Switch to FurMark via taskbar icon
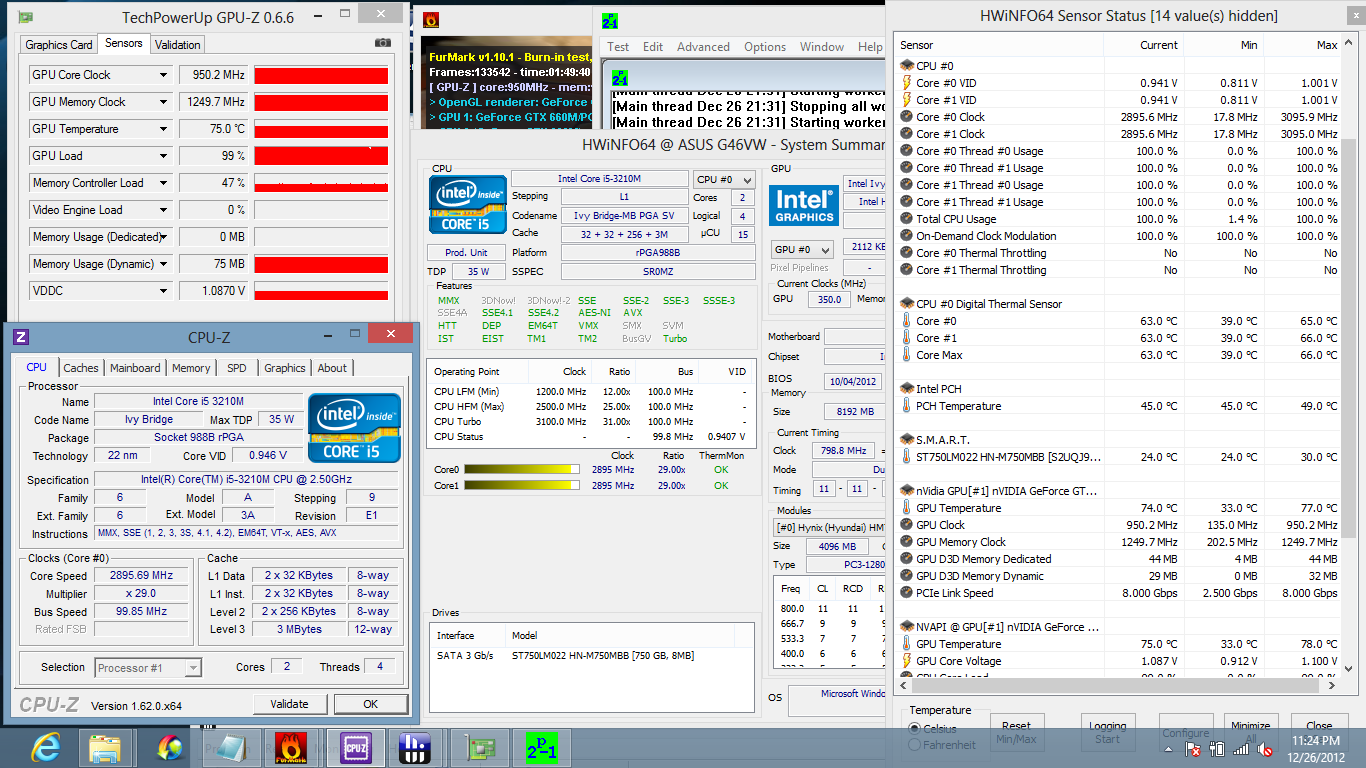The height and width of the screenshot is (768, 1366). tap(291, 747)
